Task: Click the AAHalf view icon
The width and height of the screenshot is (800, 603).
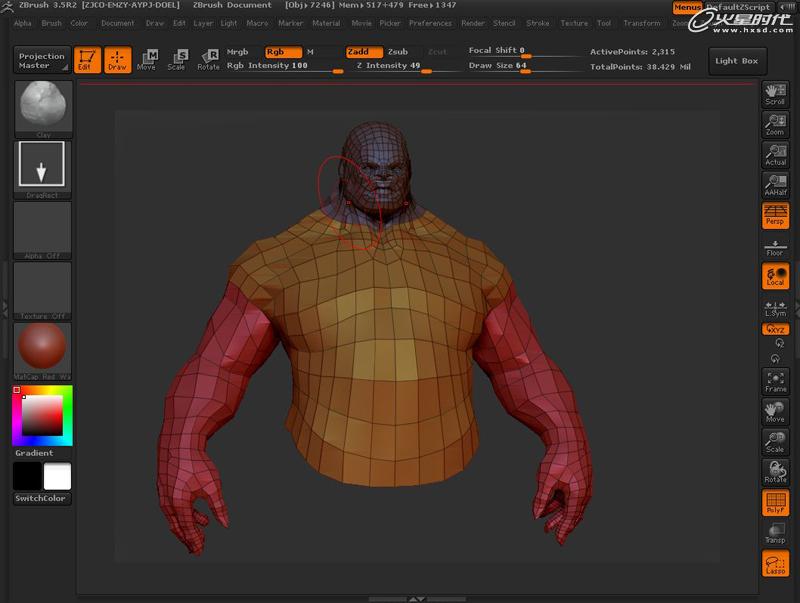Action: coord(775,184)
